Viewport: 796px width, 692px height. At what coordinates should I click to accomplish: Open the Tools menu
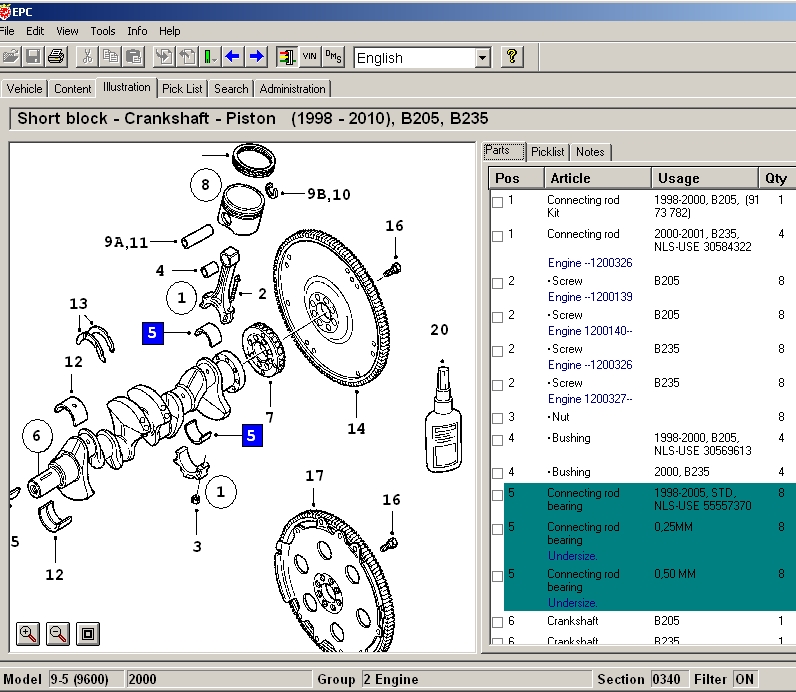tap(102, 31)
